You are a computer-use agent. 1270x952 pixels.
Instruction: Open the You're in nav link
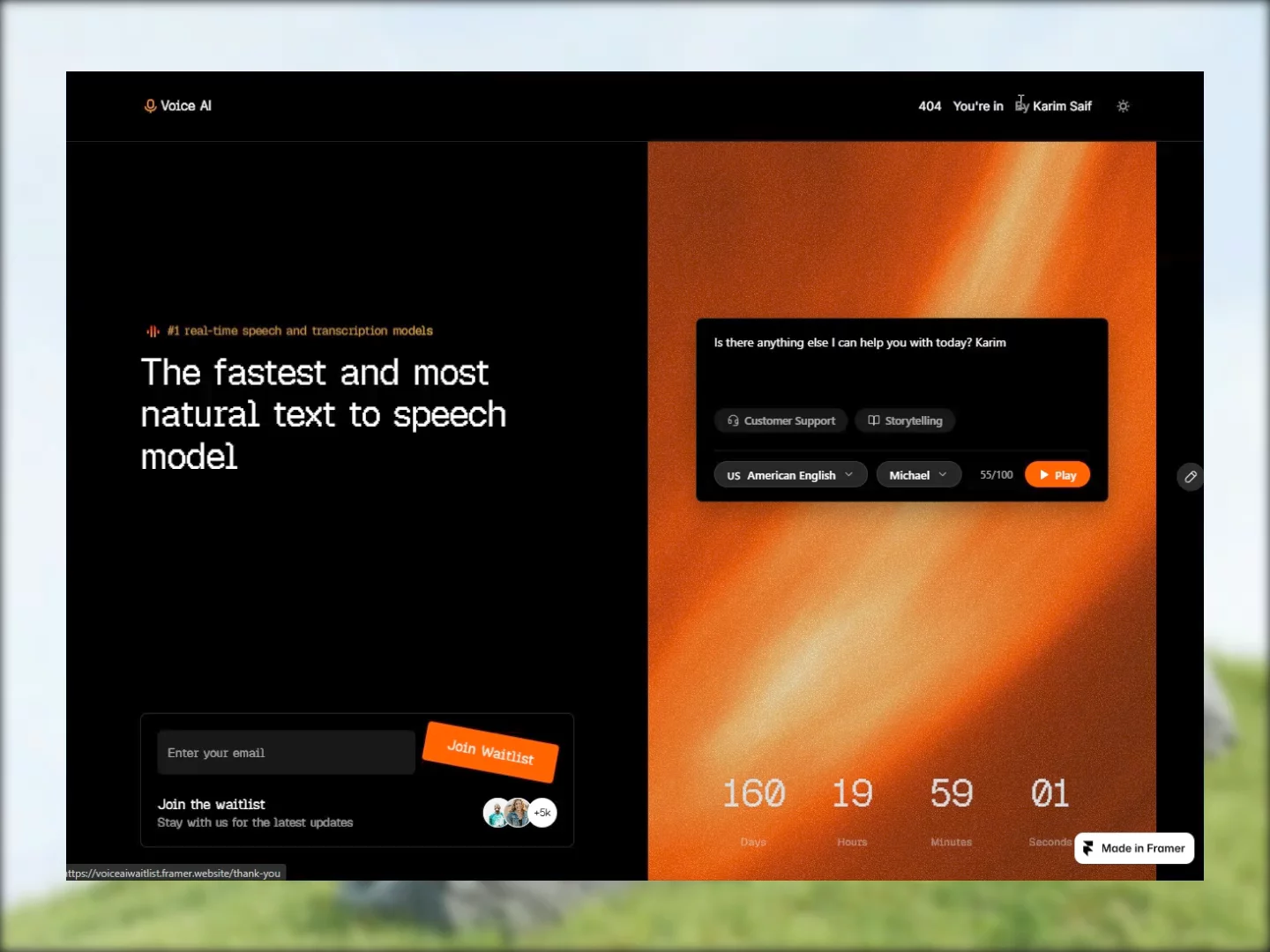coord(978,106)
